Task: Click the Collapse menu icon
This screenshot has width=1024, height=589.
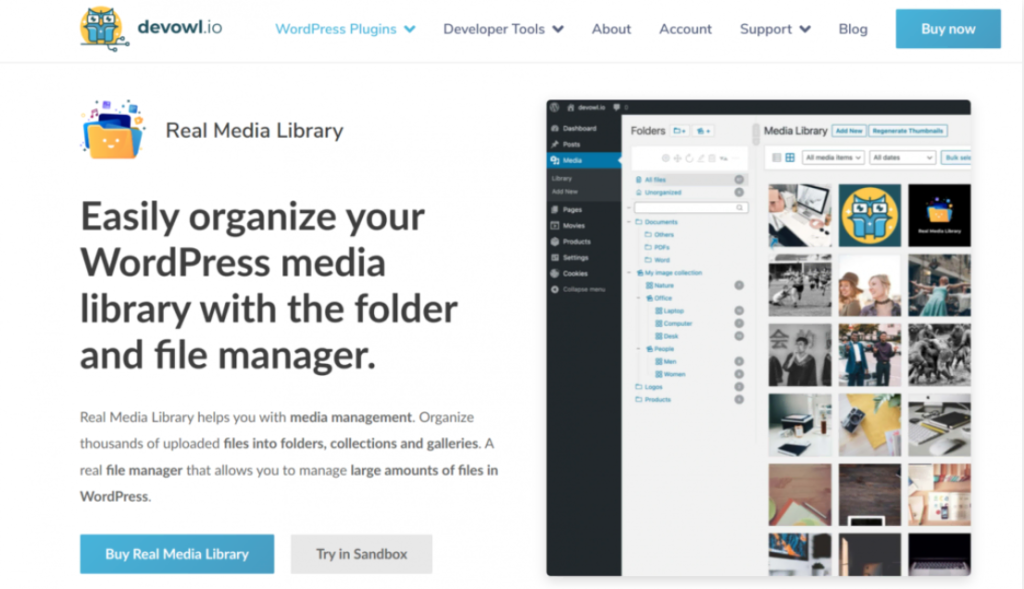Action: (555, 289)
